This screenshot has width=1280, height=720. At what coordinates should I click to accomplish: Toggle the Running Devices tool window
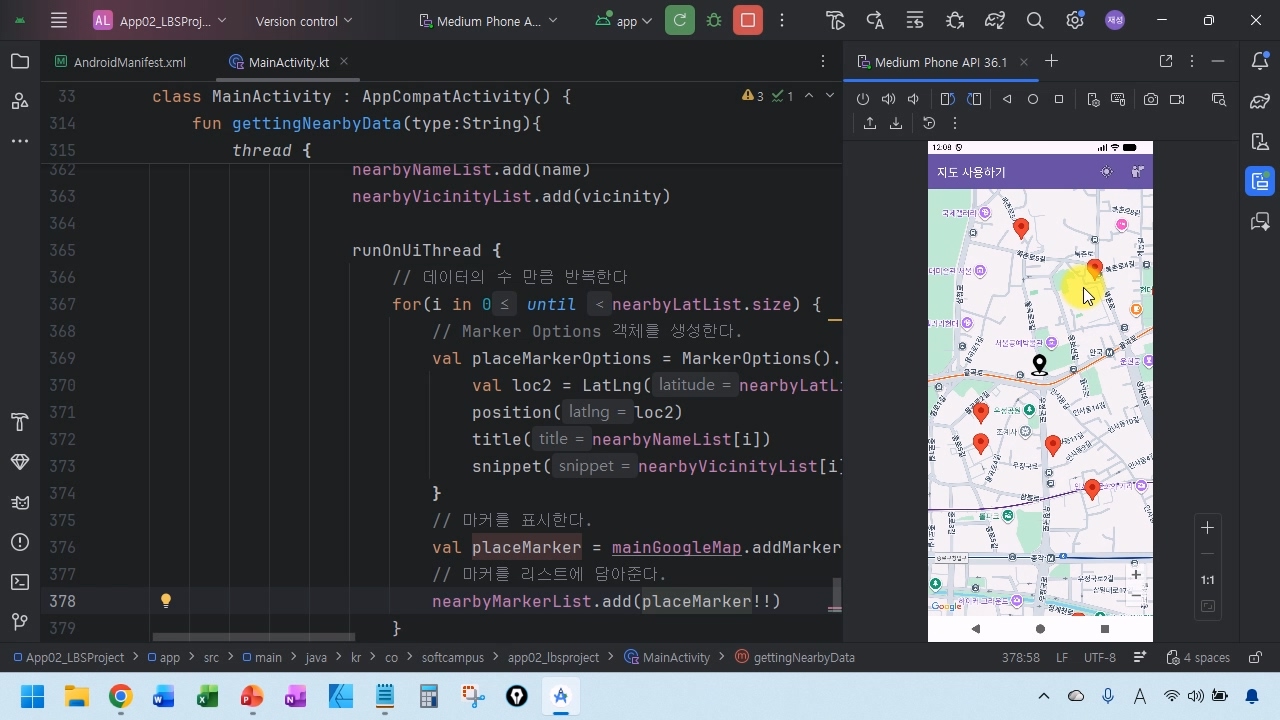[1259, 181]
